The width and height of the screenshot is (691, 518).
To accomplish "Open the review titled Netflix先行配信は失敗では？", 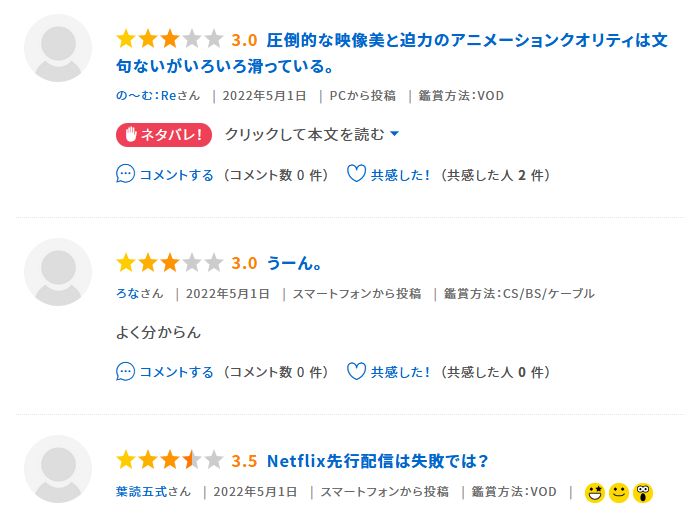I will [377, 461].
